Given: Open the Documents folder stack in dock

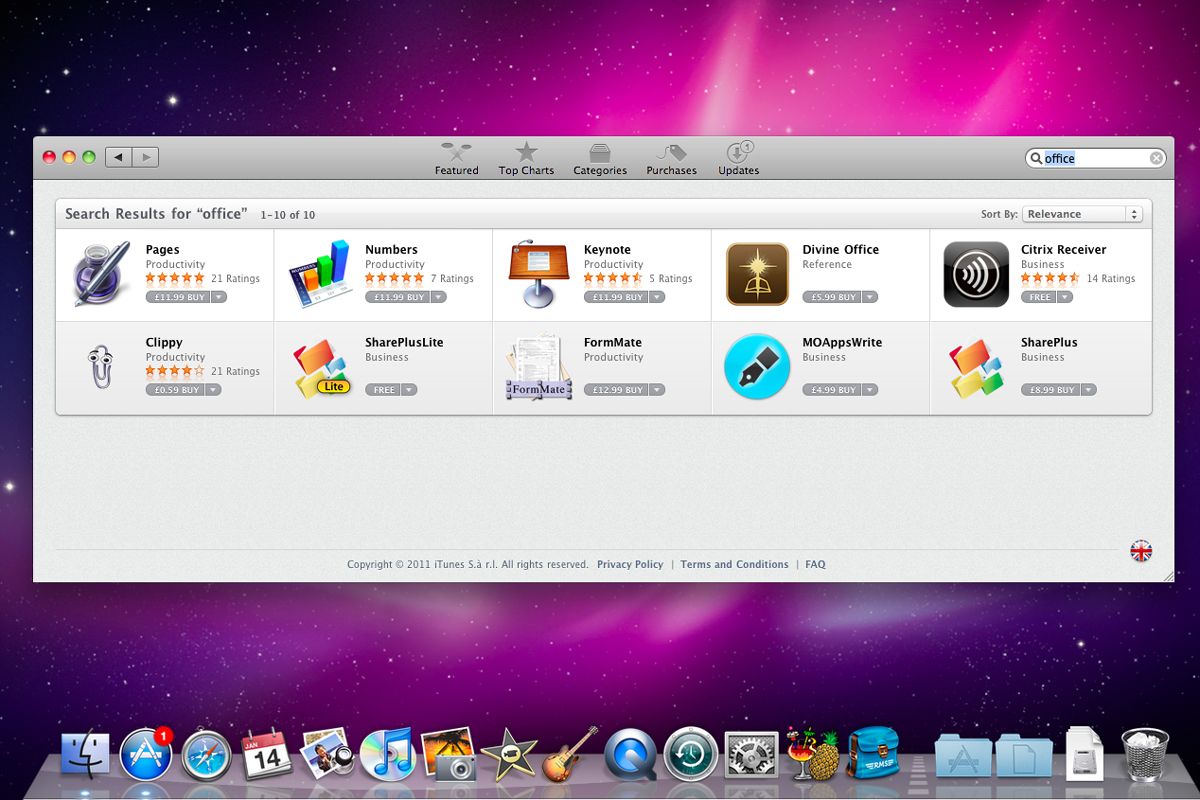Looking at the screenshot, I should 1024,756.
